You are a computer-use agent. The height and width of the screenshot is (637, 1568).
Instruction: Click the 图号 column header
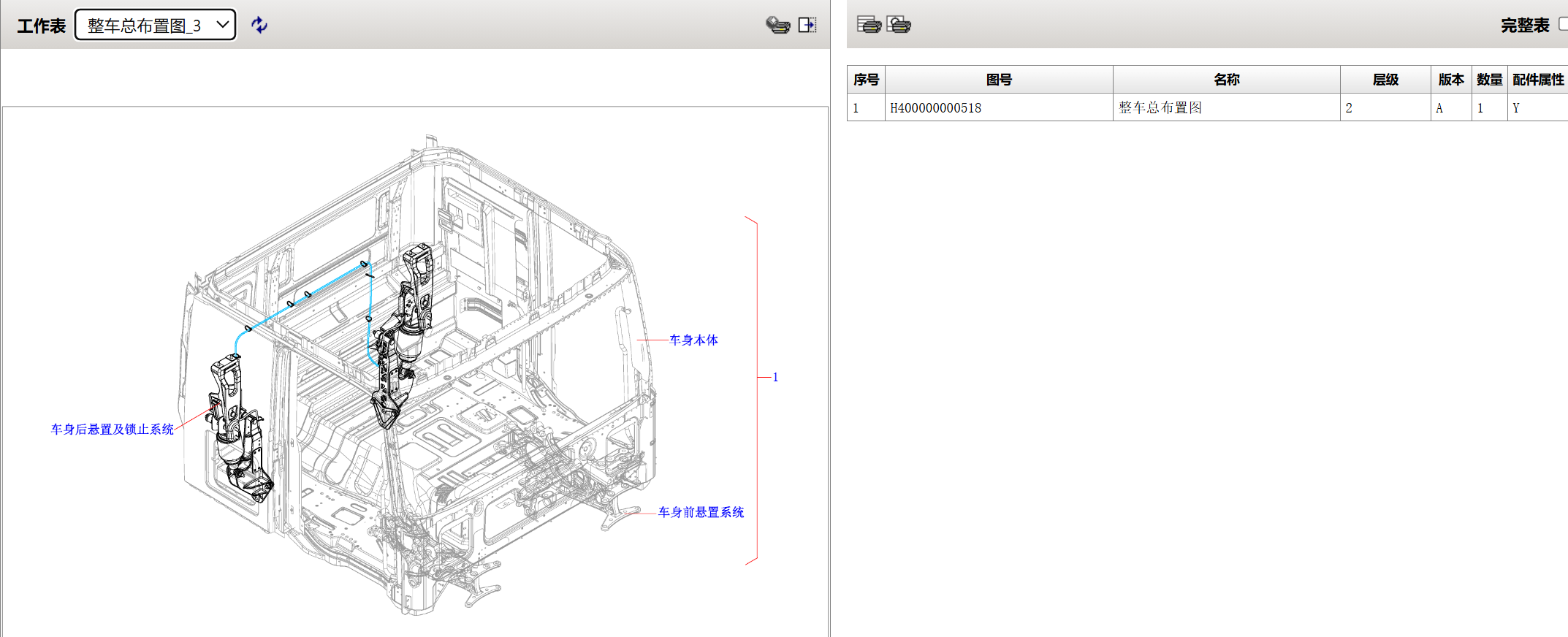(999, 80)
